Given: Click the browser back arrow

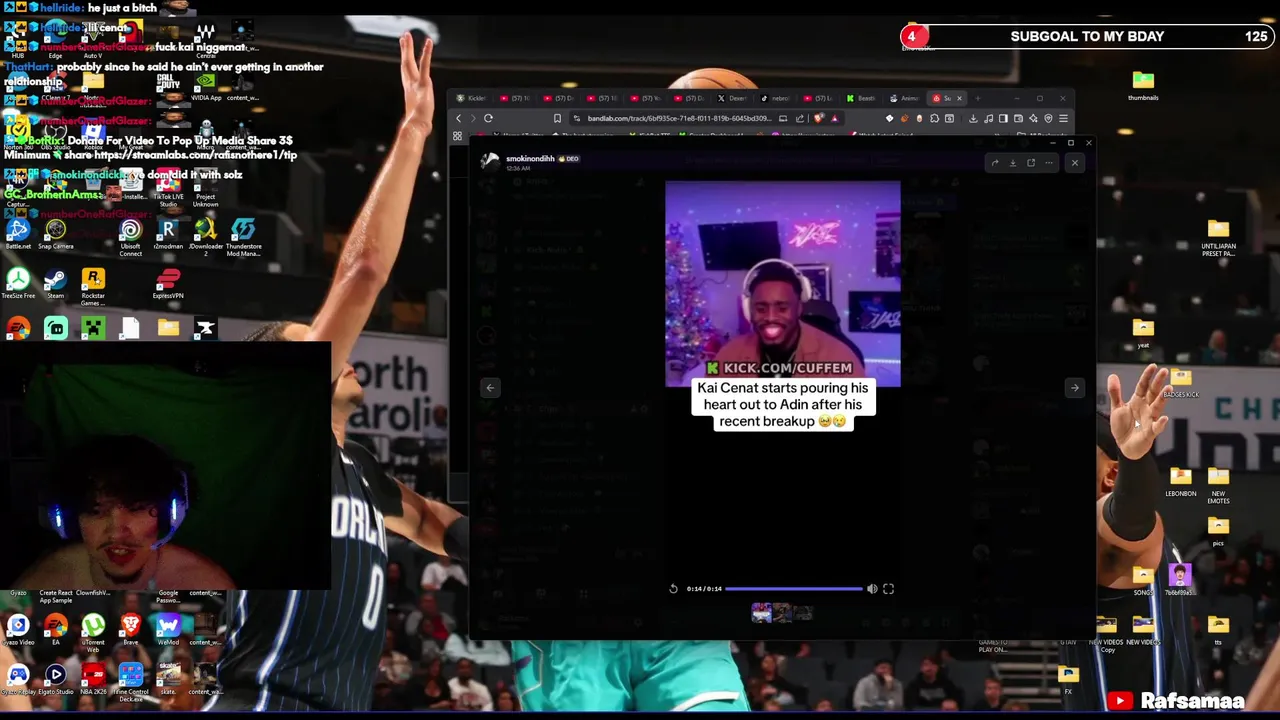Looking at the screenshot, I should click(x=458, y=118).
